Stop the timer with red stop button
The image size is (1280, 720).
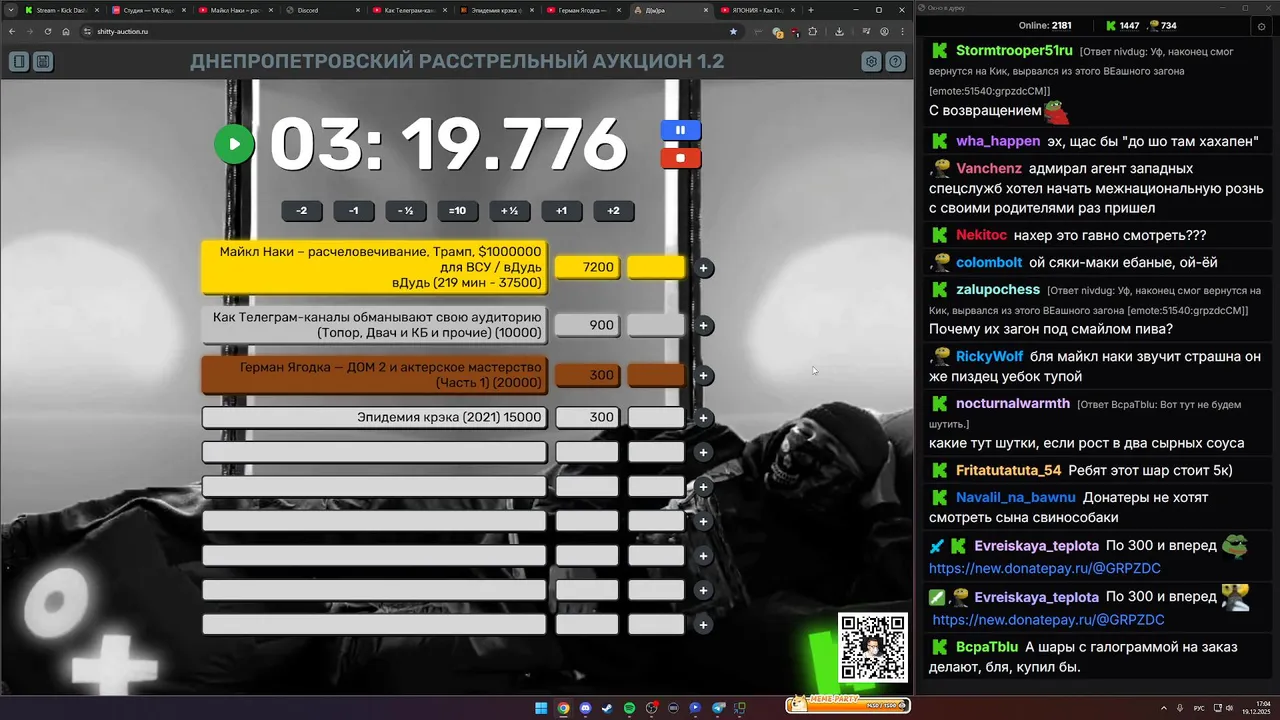tap(680, 158)
